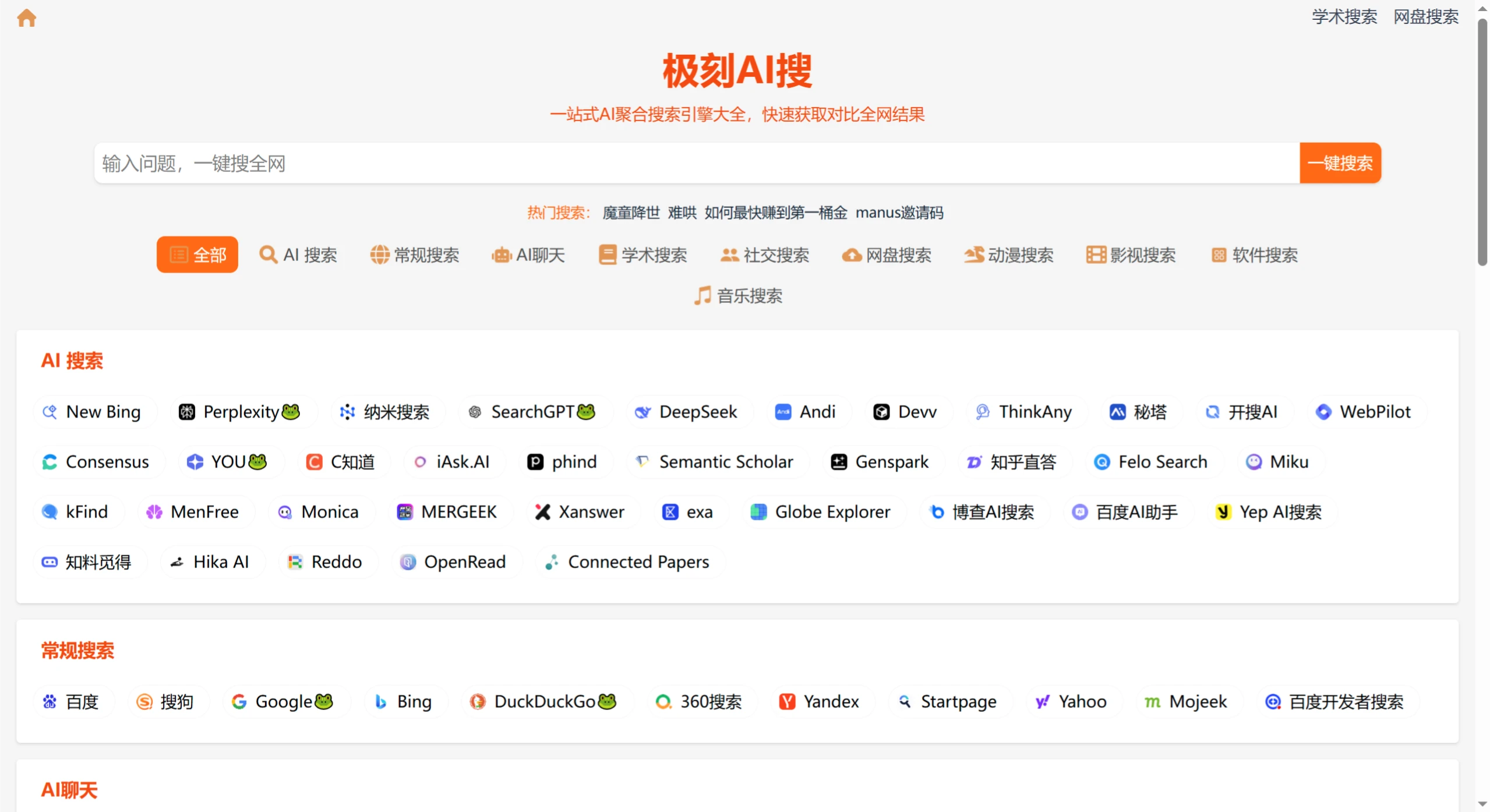This screenshot has height=812, width=1490.
Task: Open Connected Papers search
Action: point(629,562)
